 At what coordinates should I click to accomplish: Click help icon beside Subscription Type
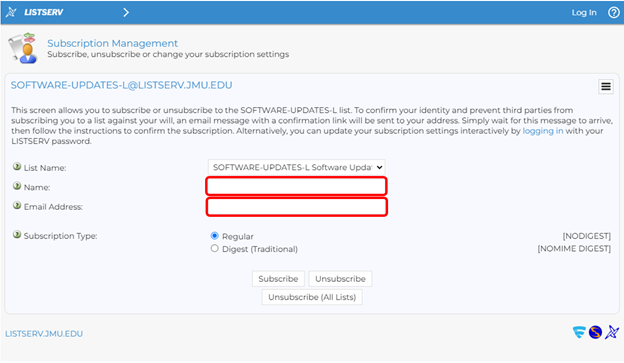click(17, 234)
